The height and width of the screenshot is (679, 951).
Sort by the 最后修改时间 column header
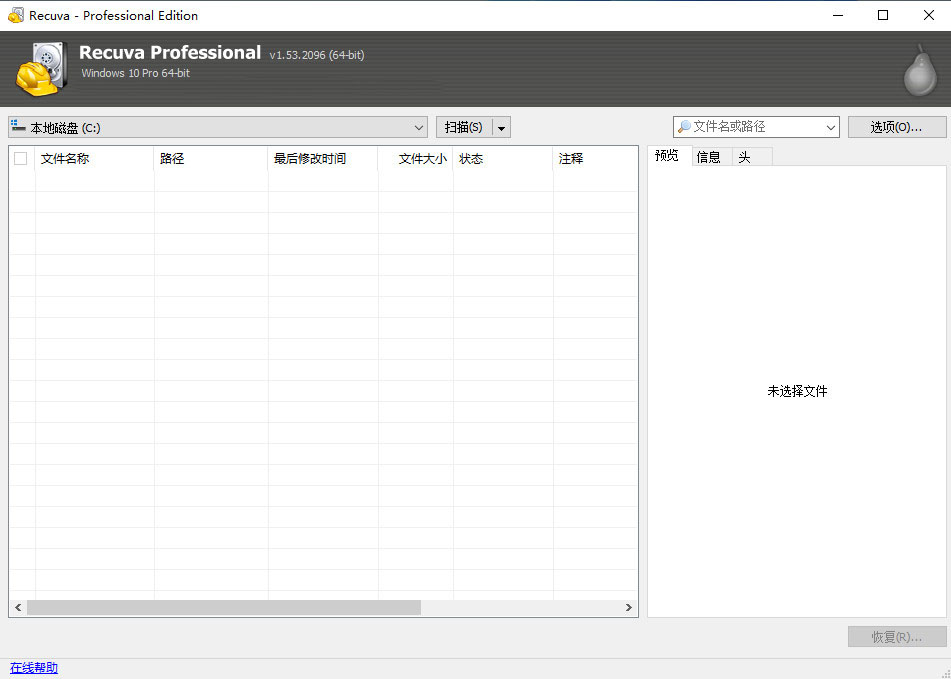pos(323,159)
